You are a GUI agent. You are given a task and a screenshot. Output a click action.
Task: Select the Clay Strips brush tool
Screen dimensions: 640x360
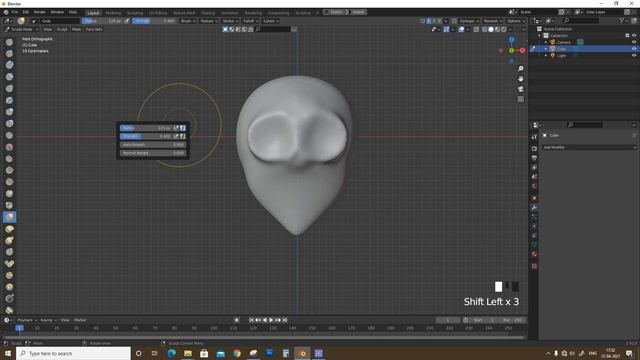point(9,77)
